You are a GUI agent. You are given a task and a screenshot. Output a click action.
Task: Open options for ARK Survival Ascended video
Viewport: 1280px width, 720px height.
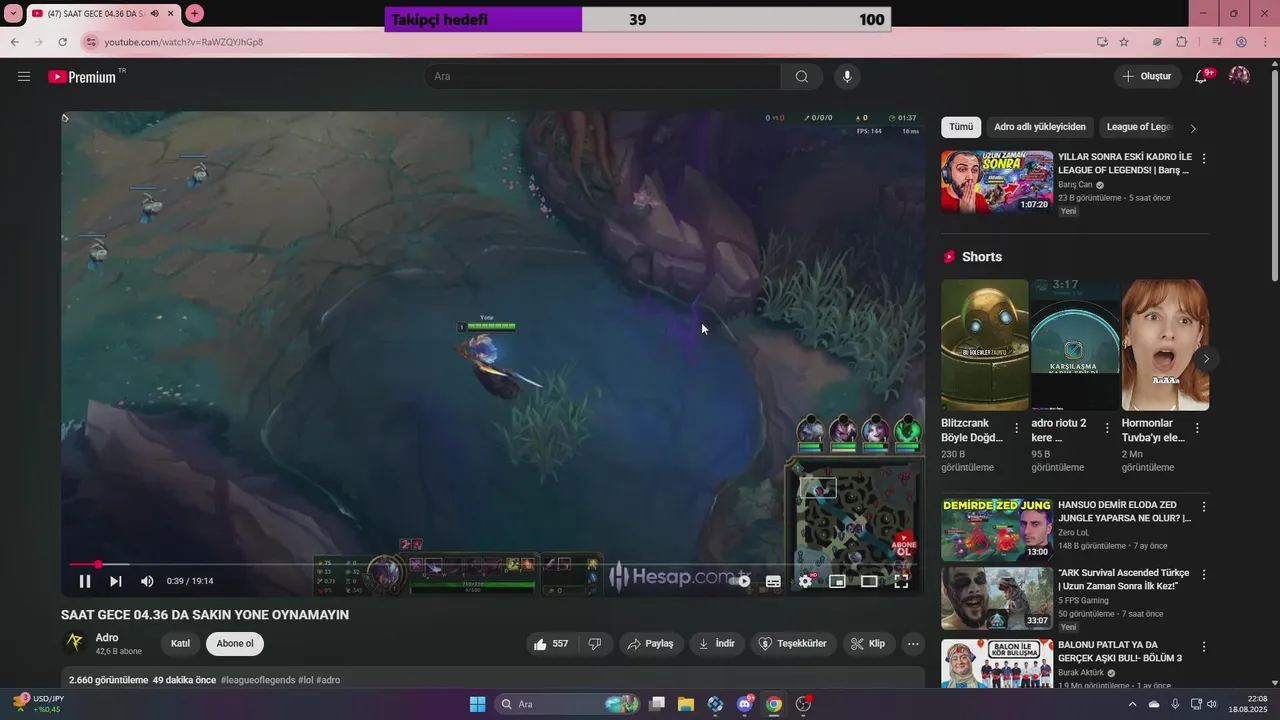point(1204,575)
